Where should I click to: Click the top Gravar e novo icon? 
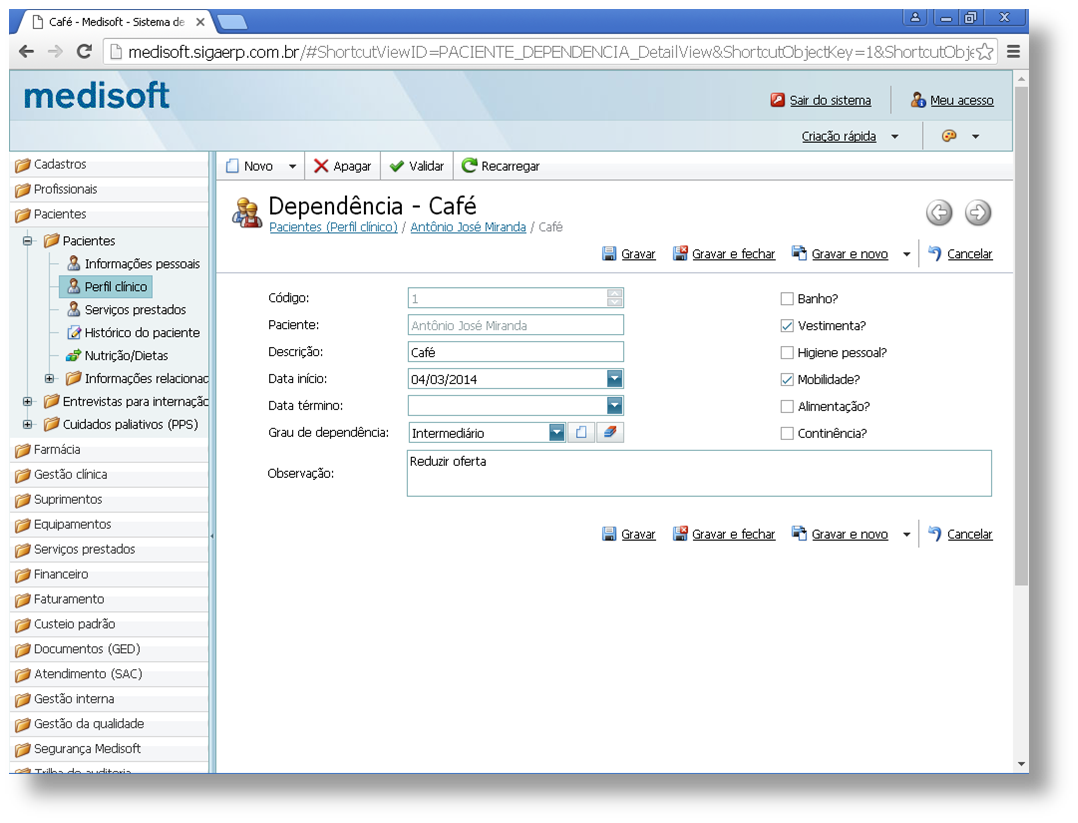coord(799,253)
